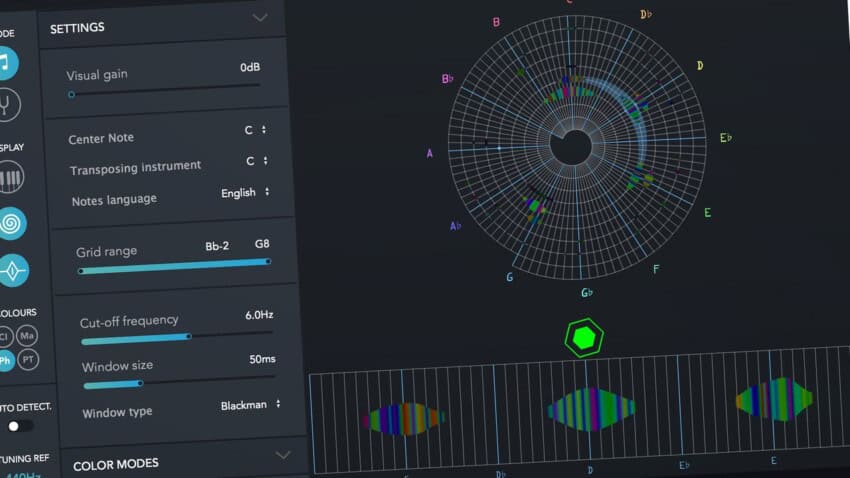Choose the PT colour mode
850x478 pixels.
(28, 359)
